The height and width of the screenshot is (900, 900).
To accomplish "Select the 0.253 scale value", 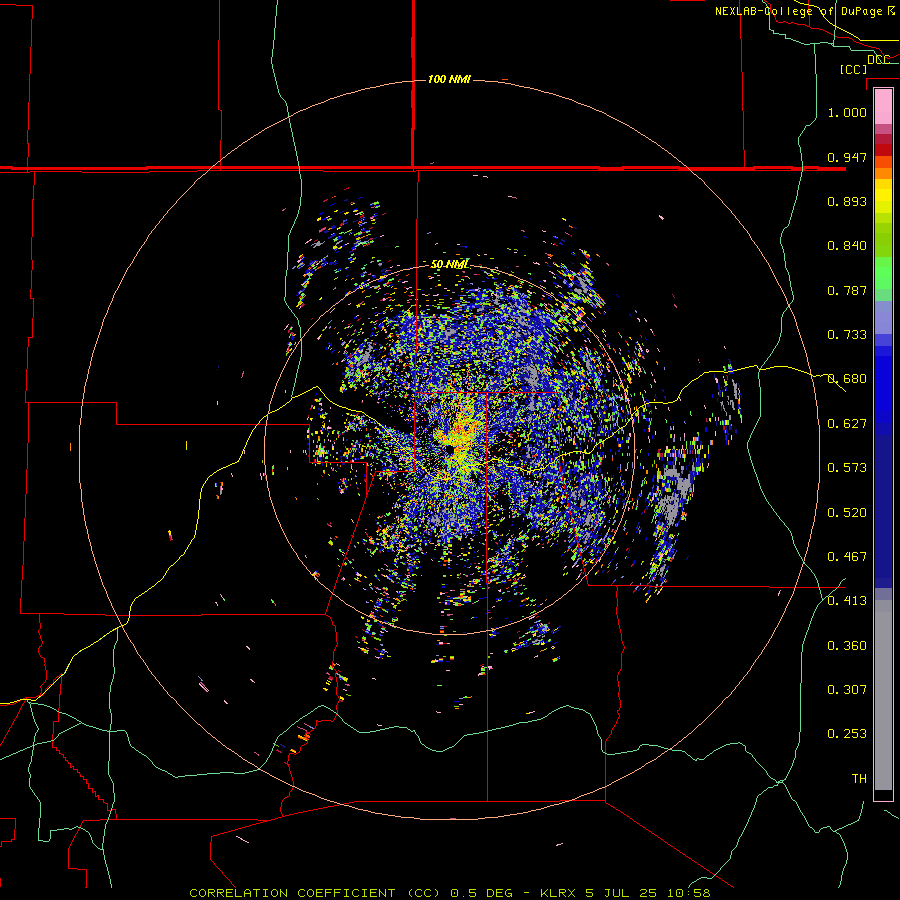I will 847,734.
